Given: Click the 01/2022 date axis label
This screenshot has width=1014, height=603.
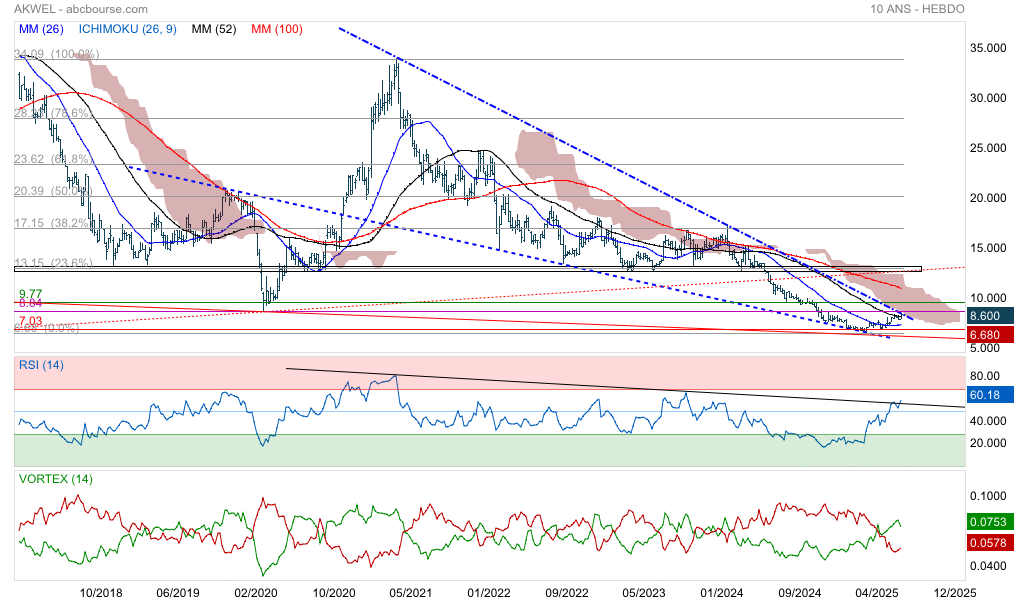Looking at the screenshot, I should [489, 593].
